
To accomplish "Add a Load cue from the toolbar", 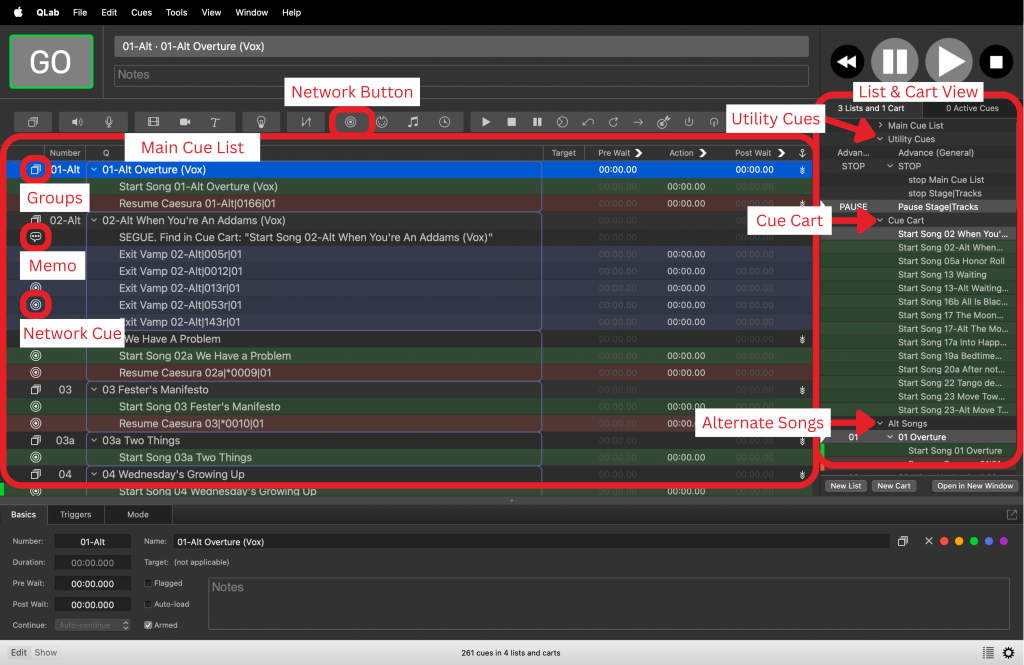I will tap(562, 122).
